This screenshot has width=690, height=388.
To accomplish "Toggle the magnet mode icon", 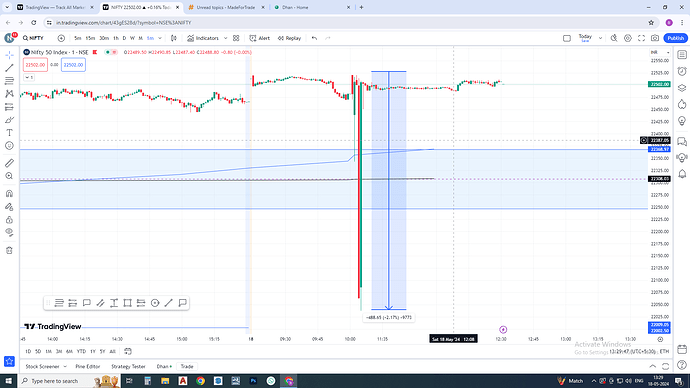I will 9,194.
